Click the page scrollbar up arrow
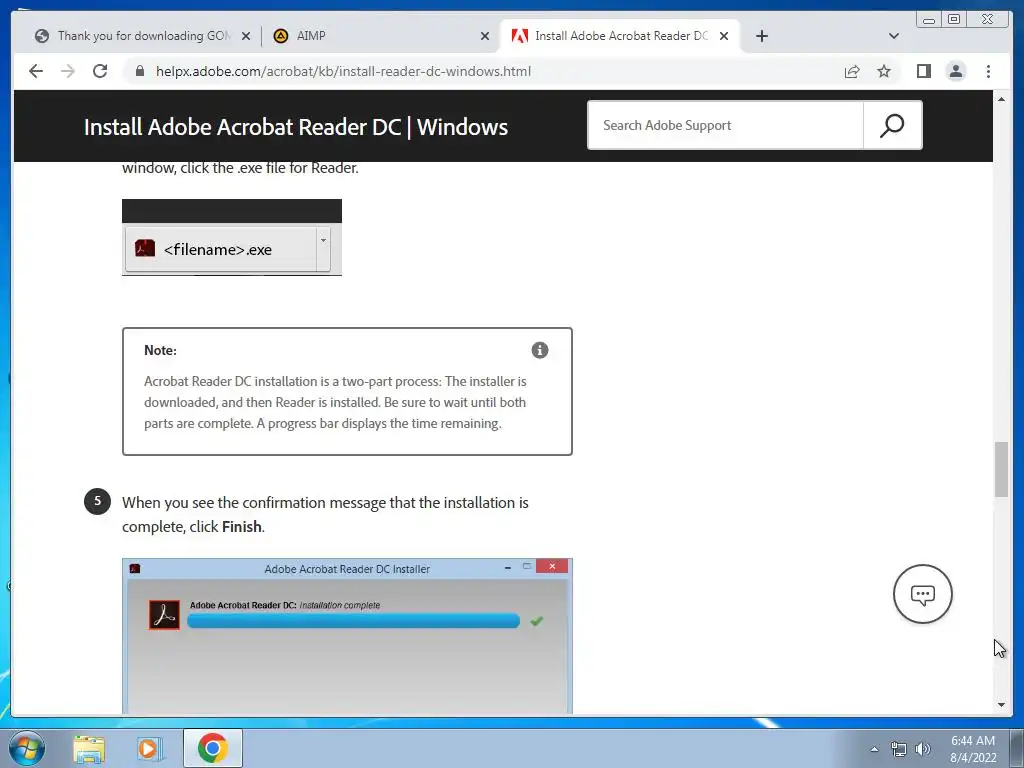This screenshot has height=768, width=1024. click(x=1001, y=99)
